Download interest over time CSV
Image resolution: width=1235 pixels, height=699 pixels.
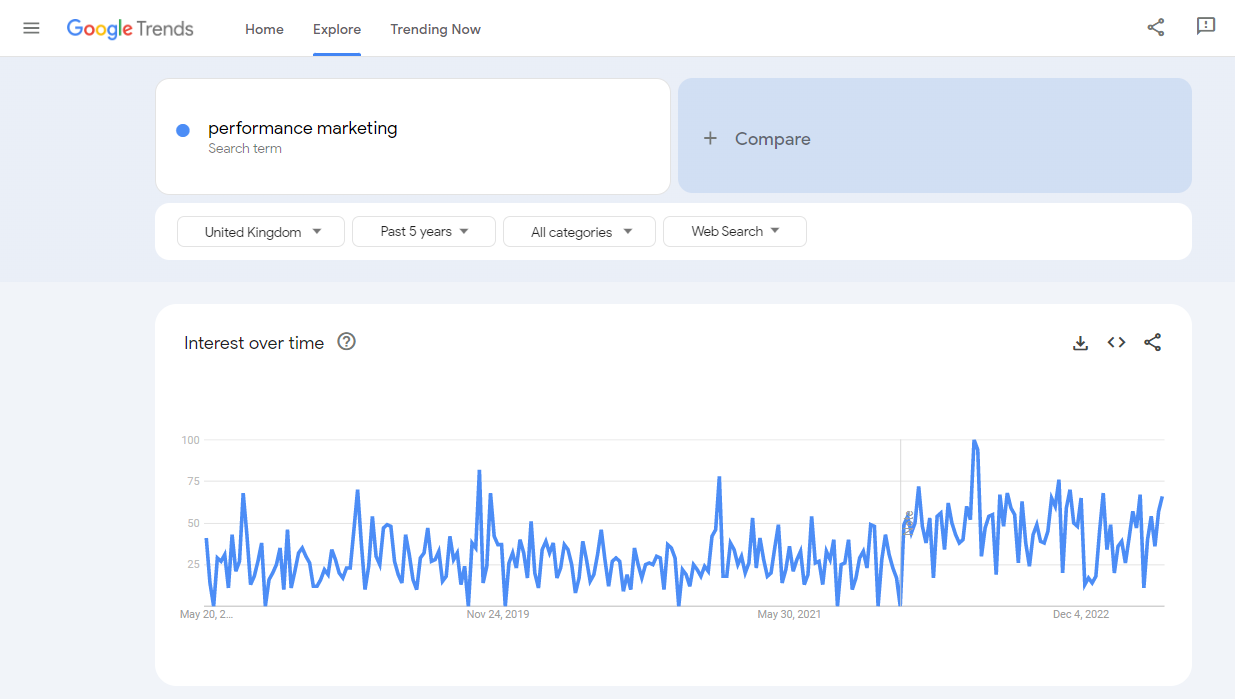pos(1080,343)
